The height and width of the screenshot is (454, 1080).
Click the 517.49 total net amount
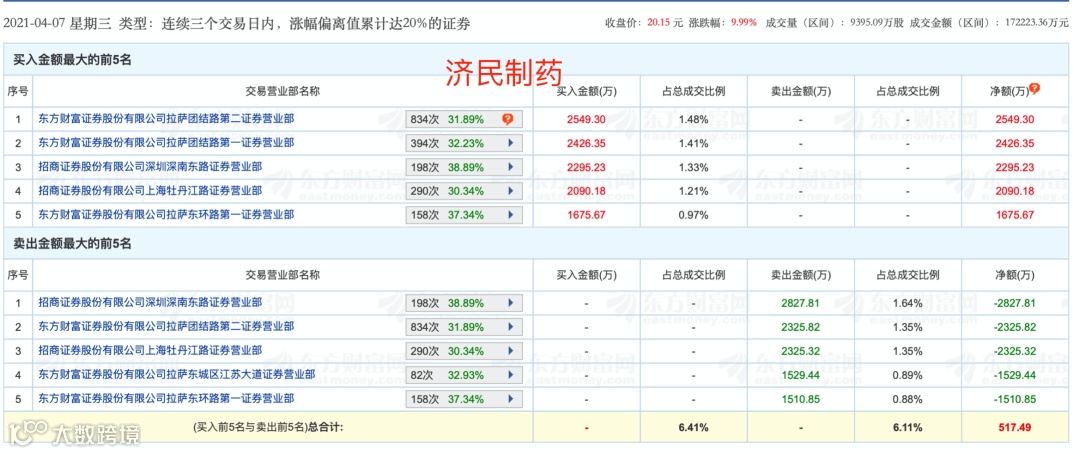coord(1015,428)
